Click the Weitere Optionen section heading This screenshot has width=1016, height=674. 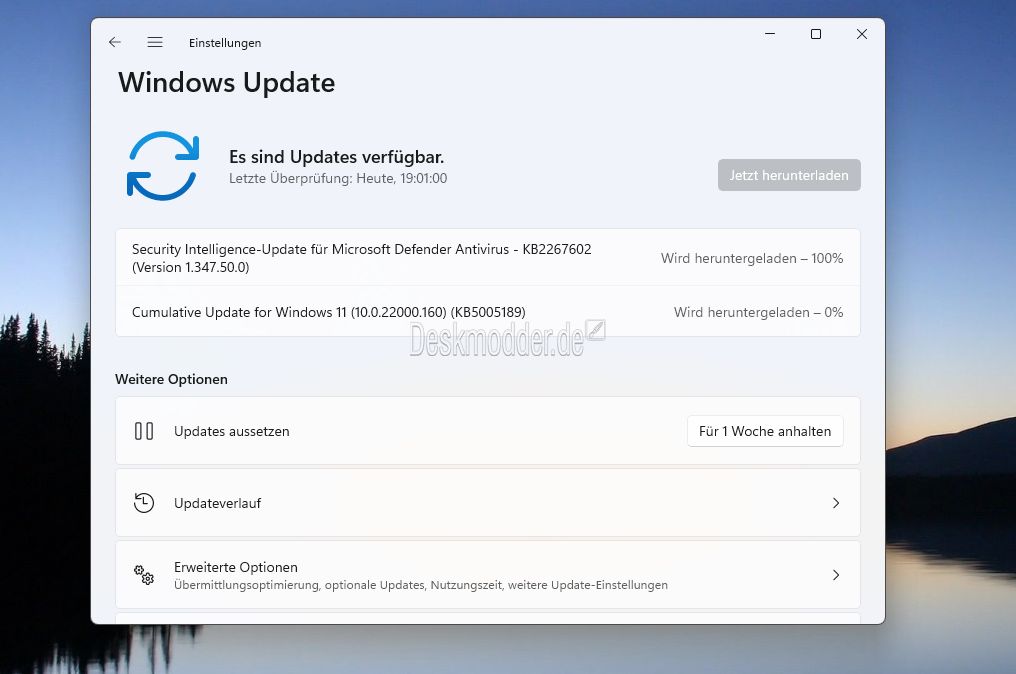[x=171, y=379]
